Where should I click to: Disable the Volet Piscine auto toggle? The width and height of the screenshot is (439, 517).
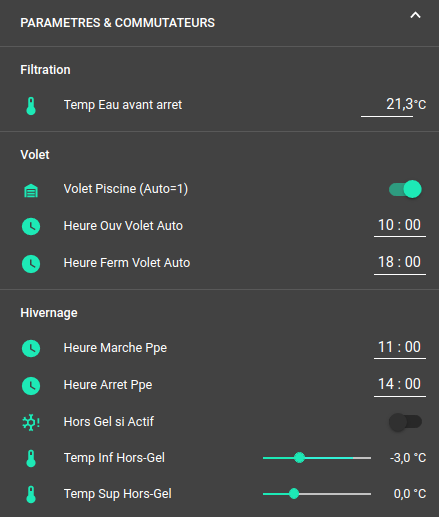tap(405, 189)
